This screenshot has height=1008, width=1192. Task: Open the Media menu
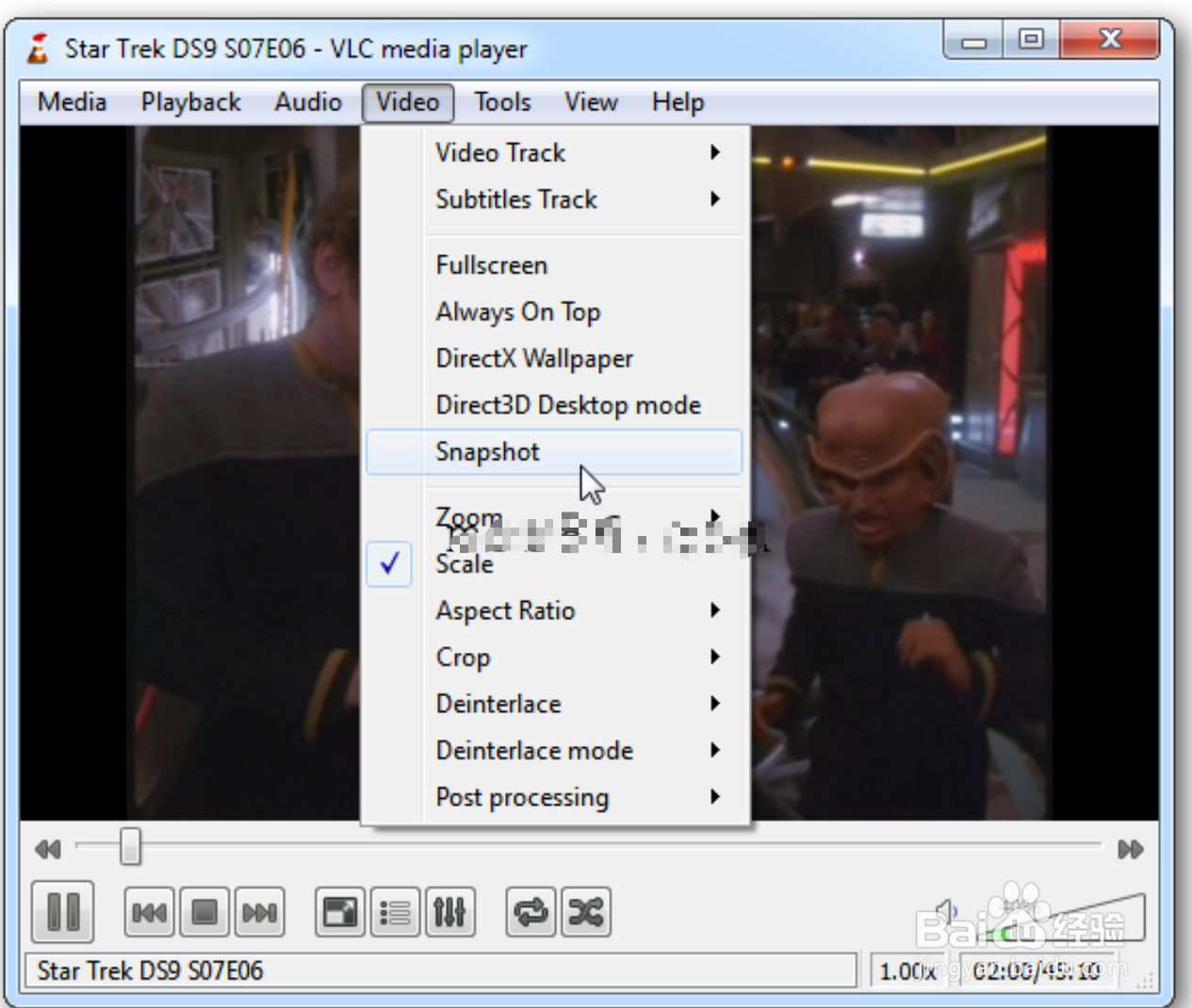pos(72,102)
